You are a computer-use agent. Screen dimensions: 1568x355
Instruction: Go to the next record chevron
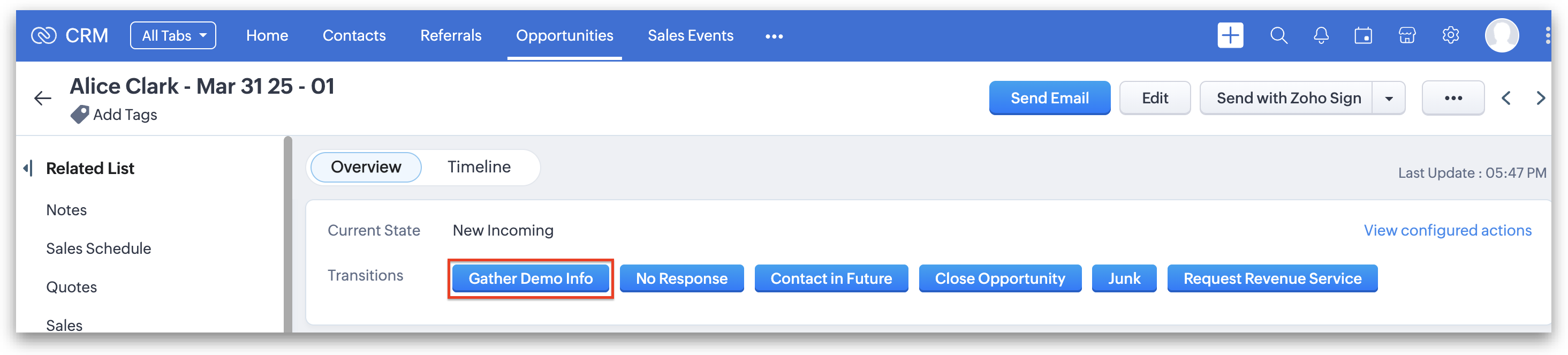[x=1540, y=98]
